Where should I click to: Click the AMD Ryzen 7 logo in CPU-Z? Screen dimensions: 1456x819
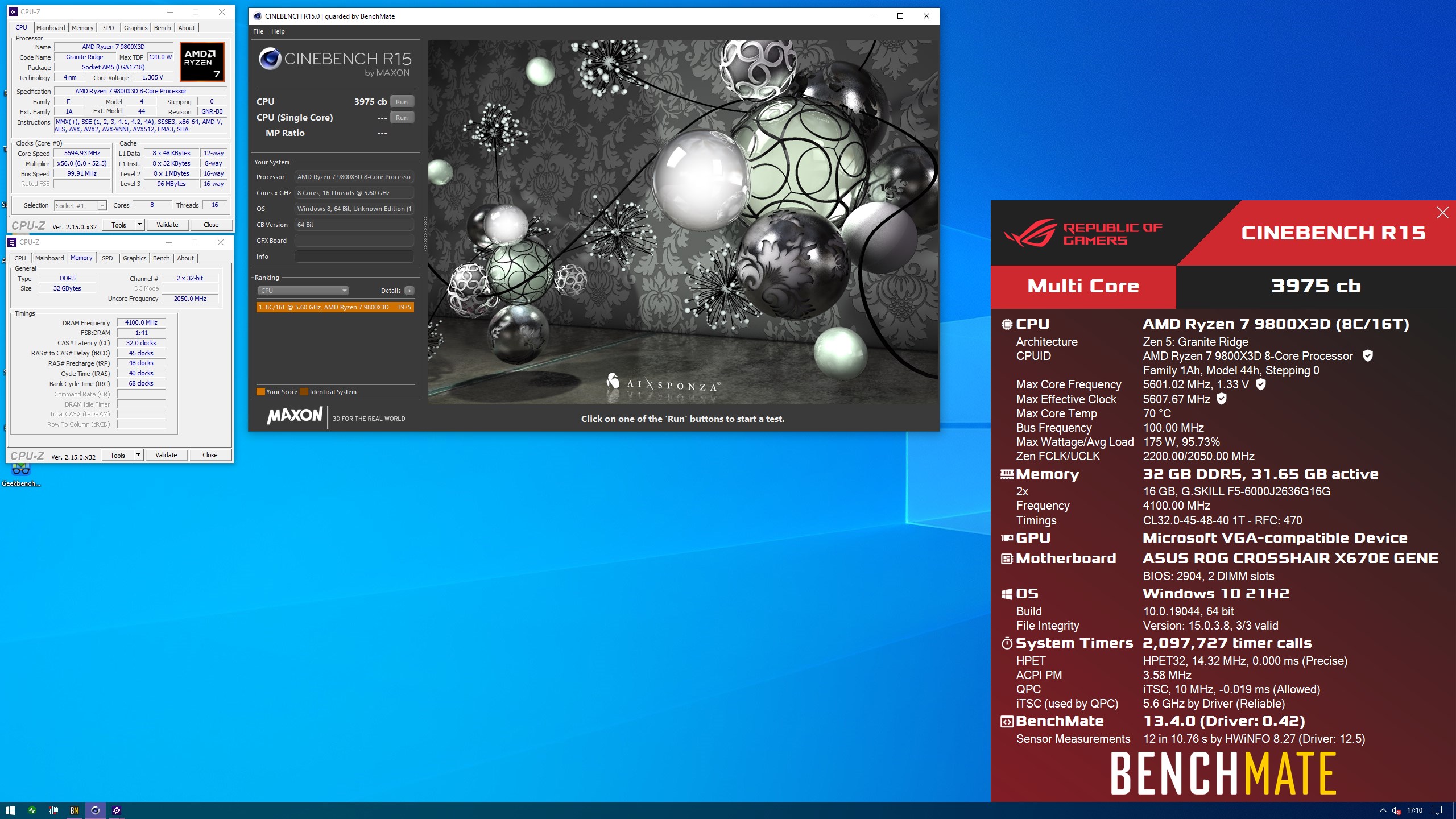click(202, 62)
